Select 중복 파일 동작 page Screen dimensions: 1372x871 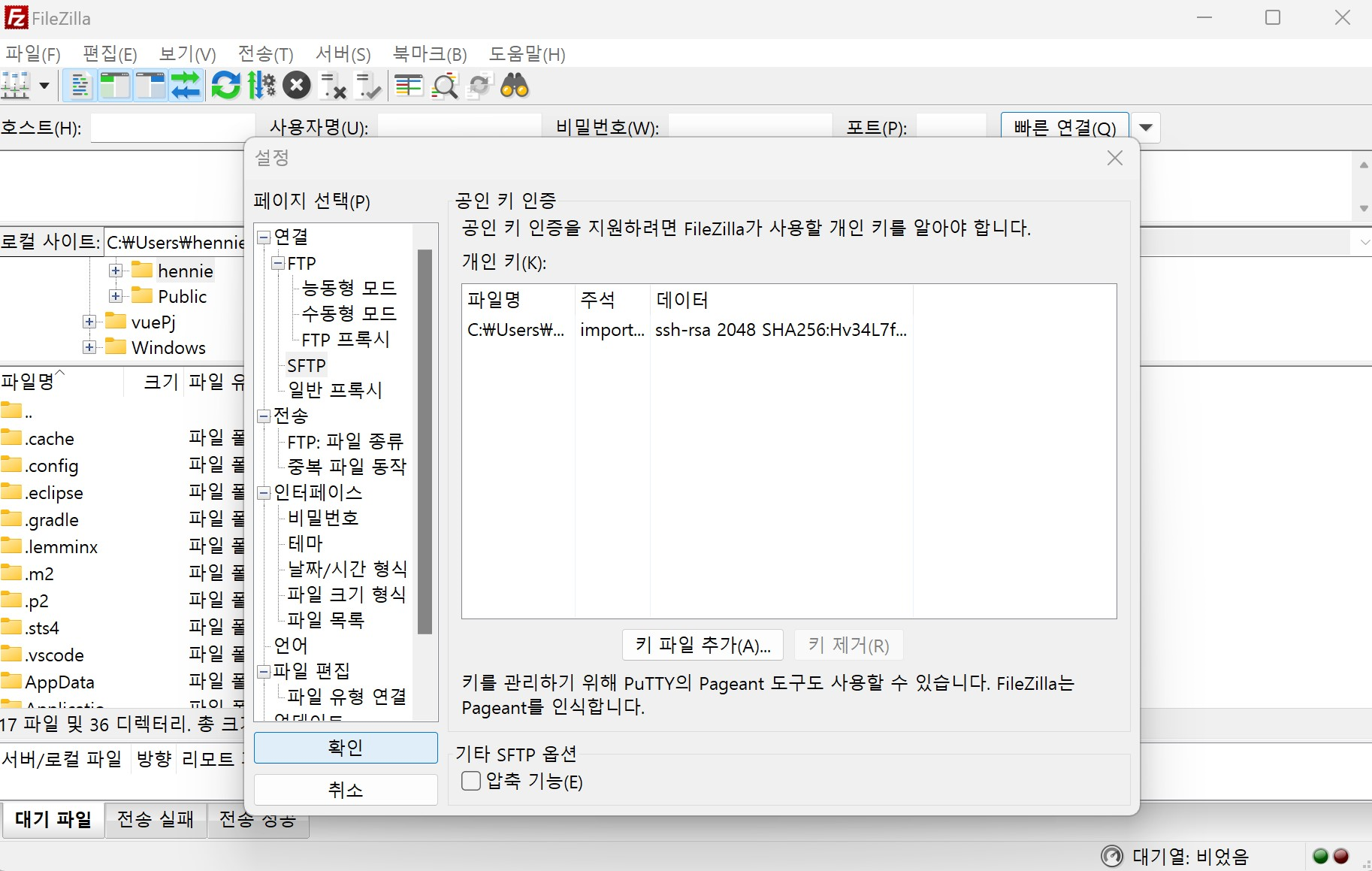[346, 467]
